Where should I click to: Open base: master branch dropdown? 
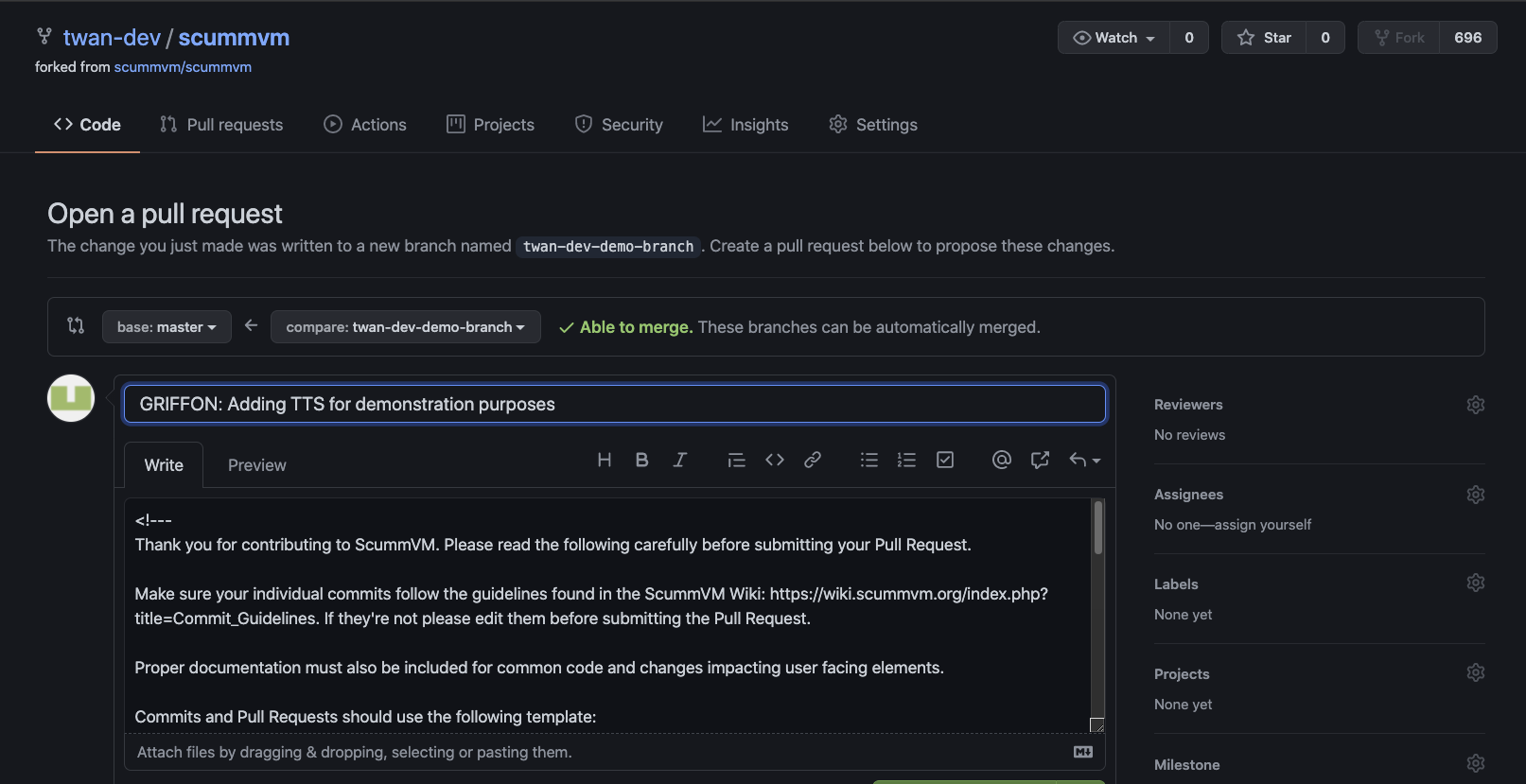coord(167,327)
